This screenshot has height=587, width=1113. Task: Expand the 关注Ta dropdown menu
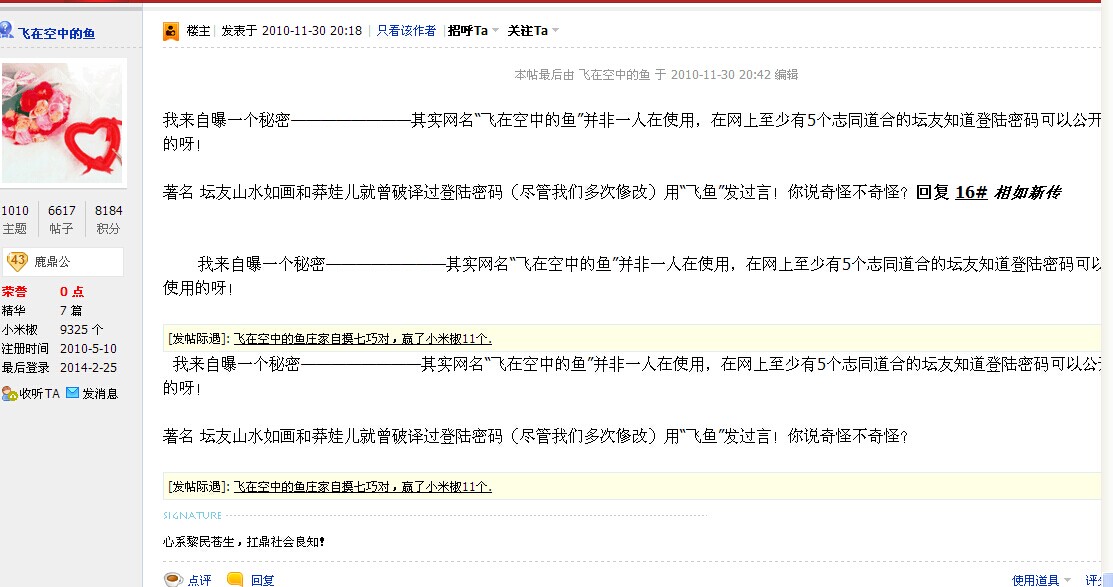(x=533, y=31)
